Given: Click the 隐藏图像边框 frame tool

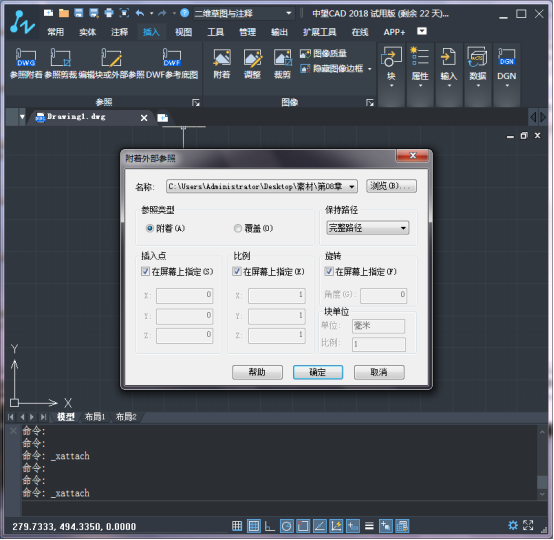Looking at the screenshot, I should (331, 68).
